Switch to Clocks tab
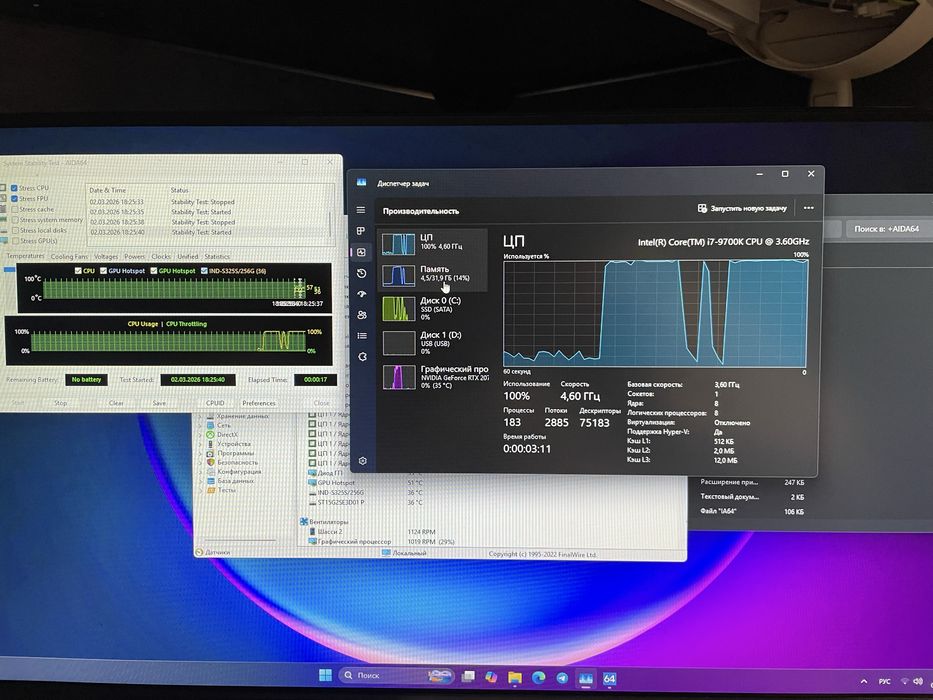Viewport: 933px width, 700px height. point(161,257)
